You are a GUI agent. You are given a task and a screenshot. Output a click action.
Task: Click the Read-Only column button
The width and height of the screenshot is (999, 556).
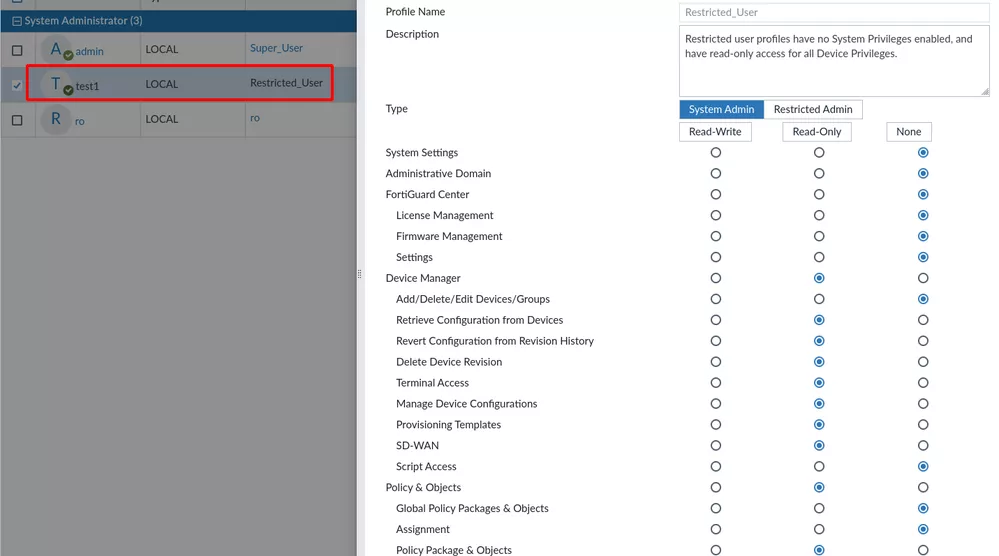click(817, 132)
